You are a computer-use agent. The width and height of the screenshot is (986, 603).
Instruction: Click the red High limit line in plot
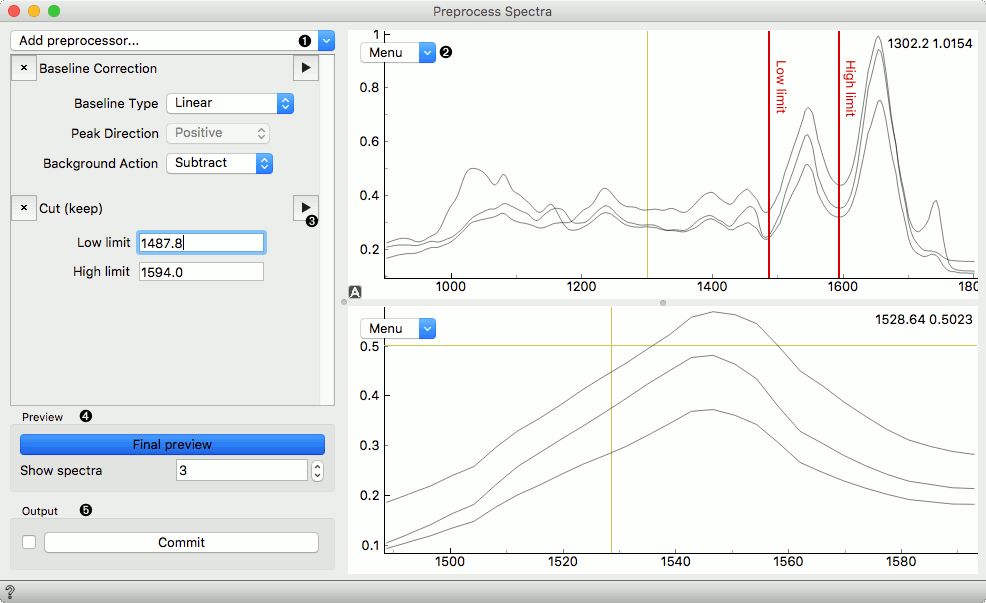pos(838,154)
